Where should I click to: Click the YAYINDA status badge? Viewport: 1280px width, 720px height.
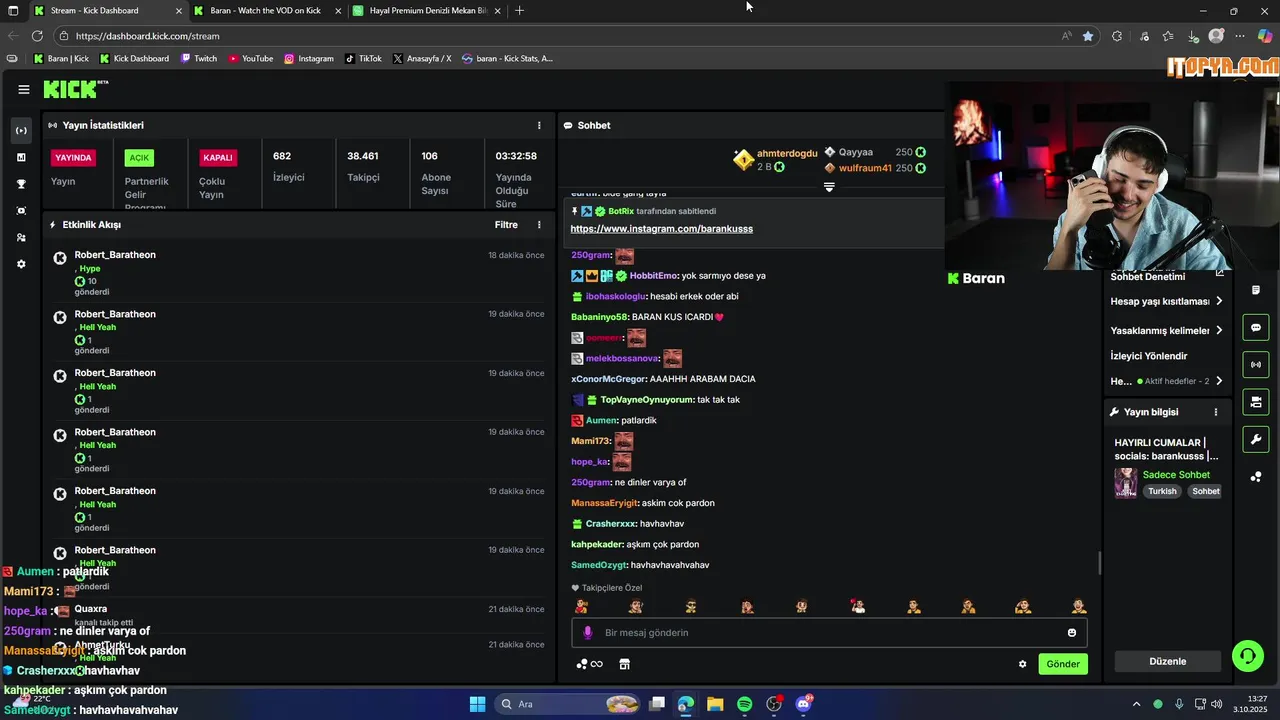point(73,158)
